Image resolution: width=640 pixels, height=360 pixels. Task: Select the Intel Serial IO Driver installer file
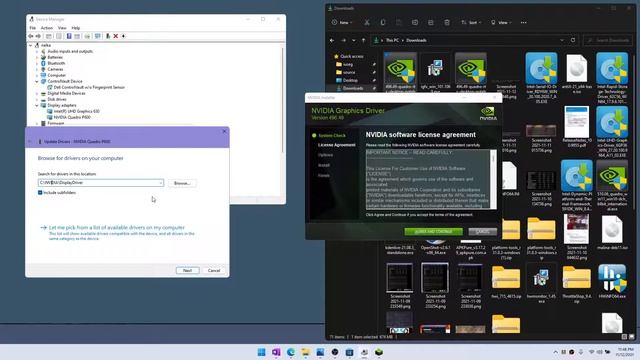(541, 78)
